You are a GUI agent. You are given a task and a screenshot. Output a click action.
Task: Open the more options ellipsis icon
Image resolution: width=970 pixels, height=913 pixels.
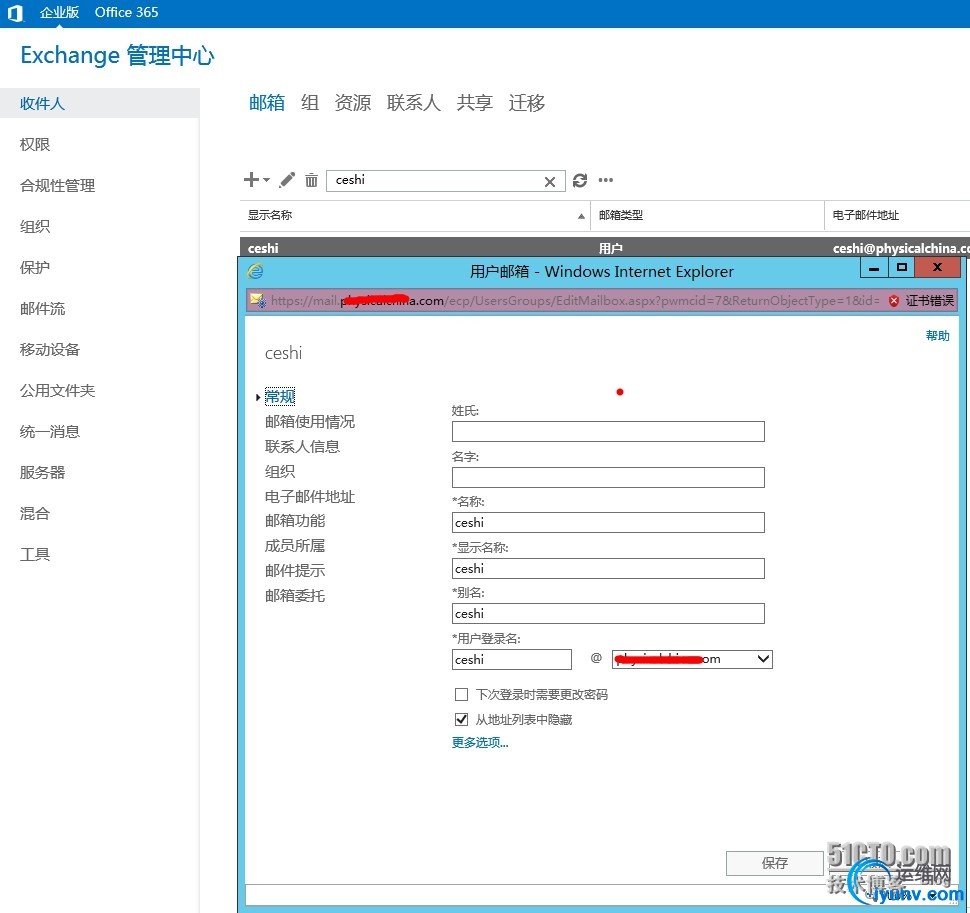click(606, 180)
